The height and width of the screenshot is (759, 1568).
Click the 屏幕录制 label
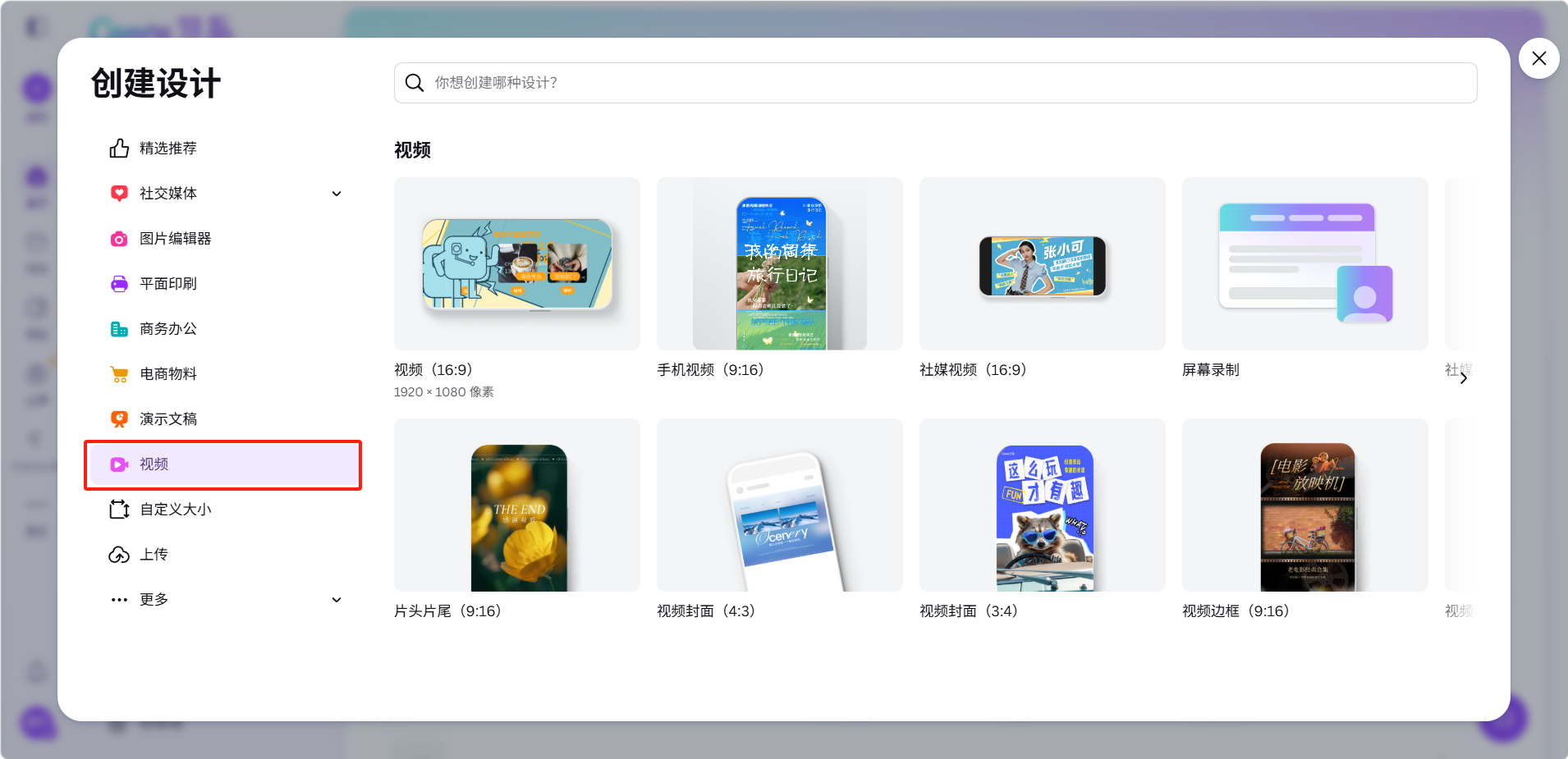(1210, 370)
